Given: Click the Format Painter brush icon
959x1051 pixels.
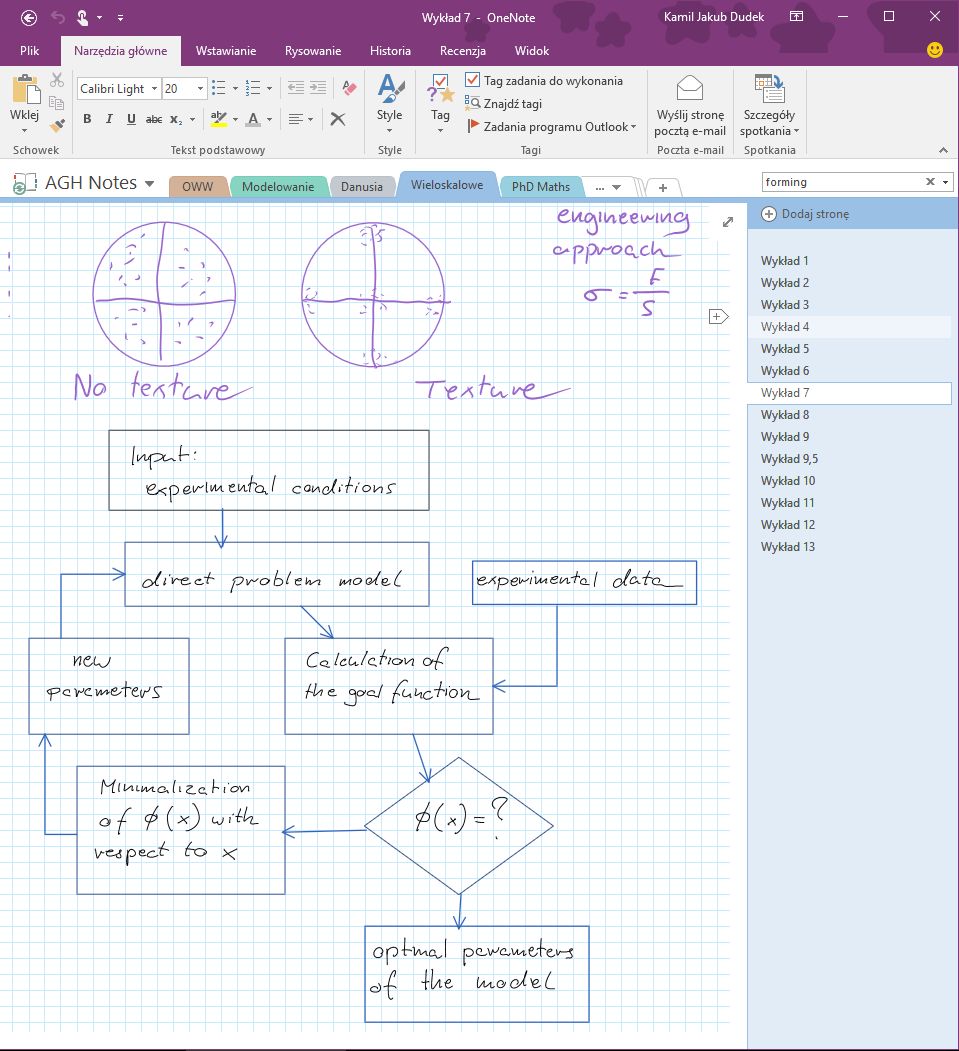Looking at the screenshot, I should tap(58, 125).
